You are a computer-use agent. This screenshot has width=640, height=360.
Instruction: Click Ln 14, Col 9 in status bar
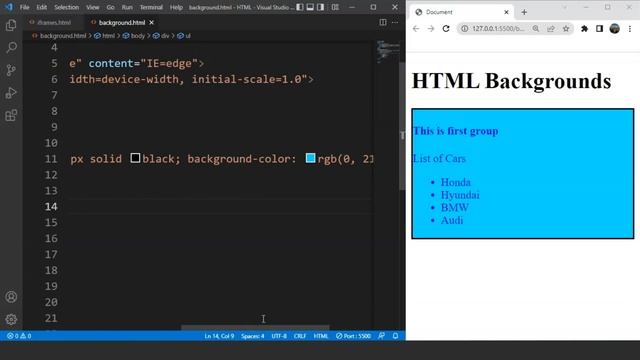pos(219,336)
